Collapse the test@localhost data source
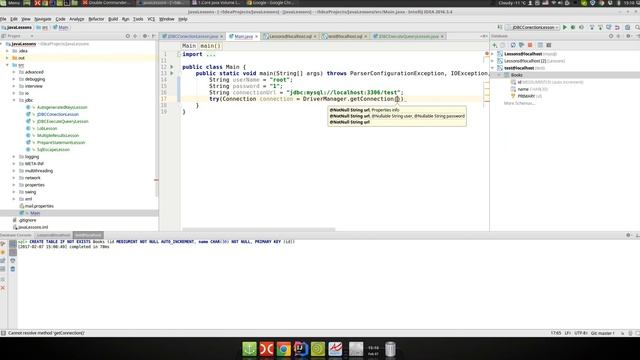This screenshot has width=640, height=360. (493, 68)
